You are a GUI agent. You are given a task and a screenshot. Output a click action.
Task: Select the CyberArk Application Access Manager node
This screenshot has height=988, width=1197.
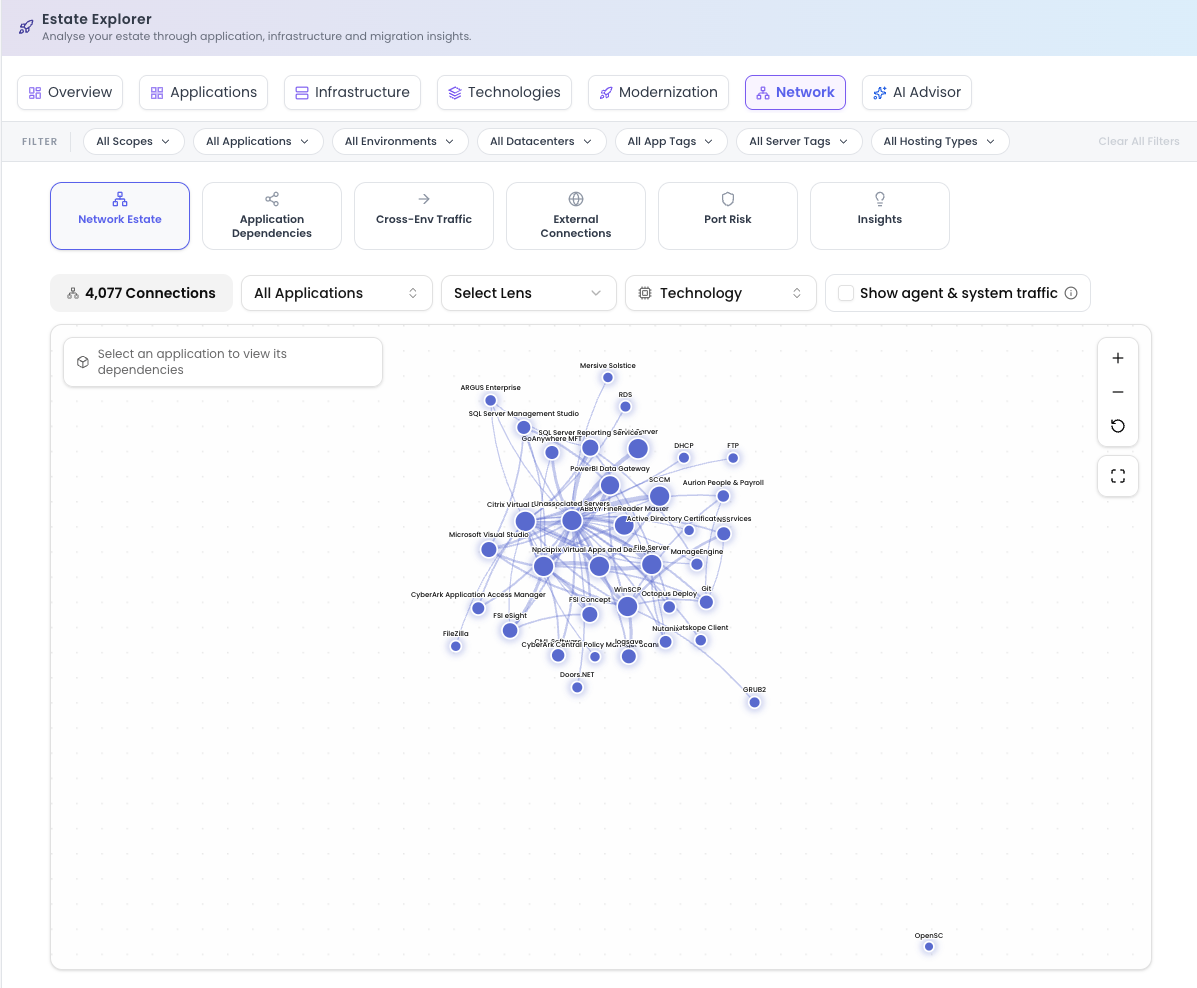(478, 609)
